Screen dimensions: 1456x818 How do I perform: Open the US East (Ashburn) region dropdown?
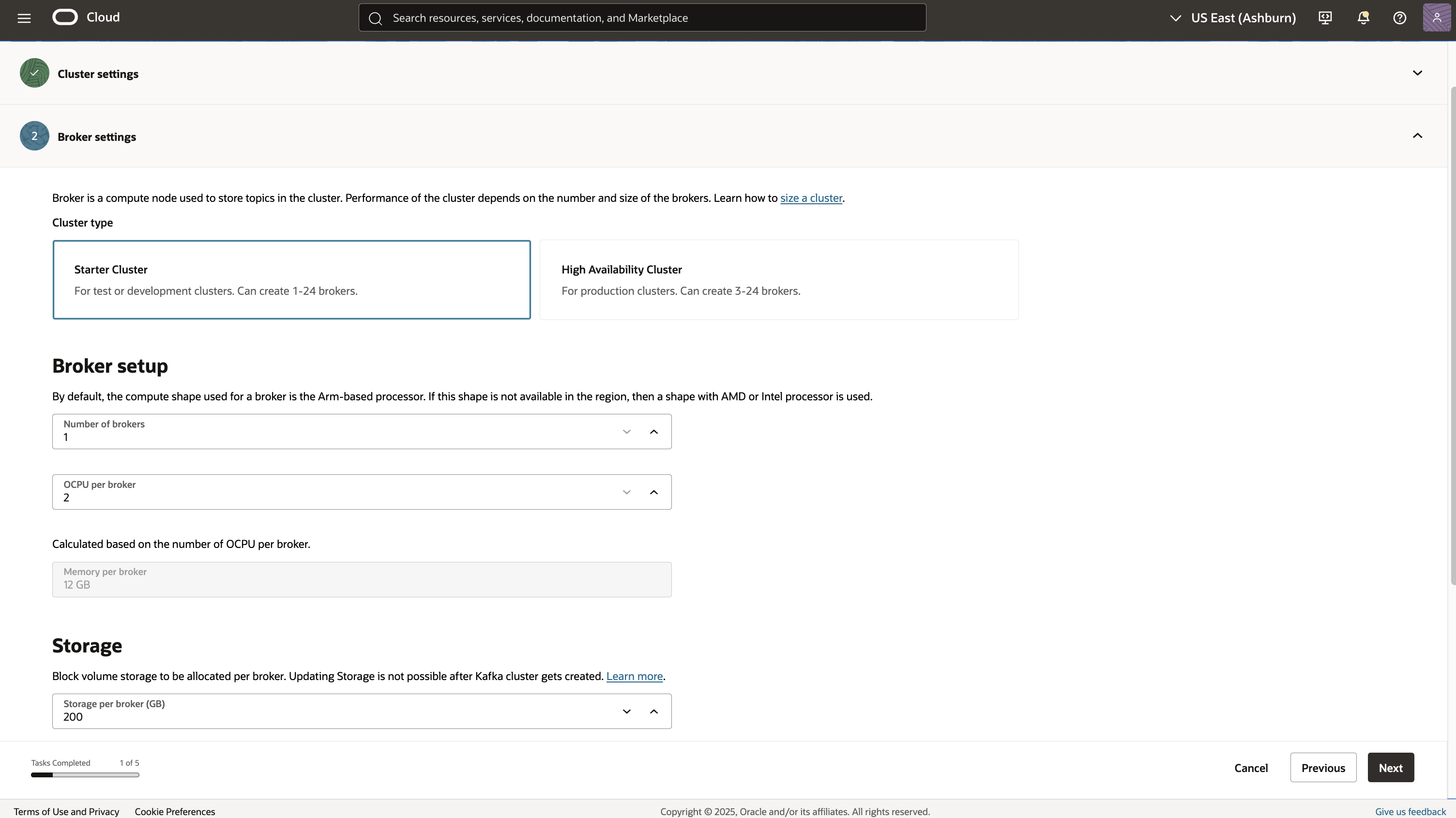tap(1233, 18)
